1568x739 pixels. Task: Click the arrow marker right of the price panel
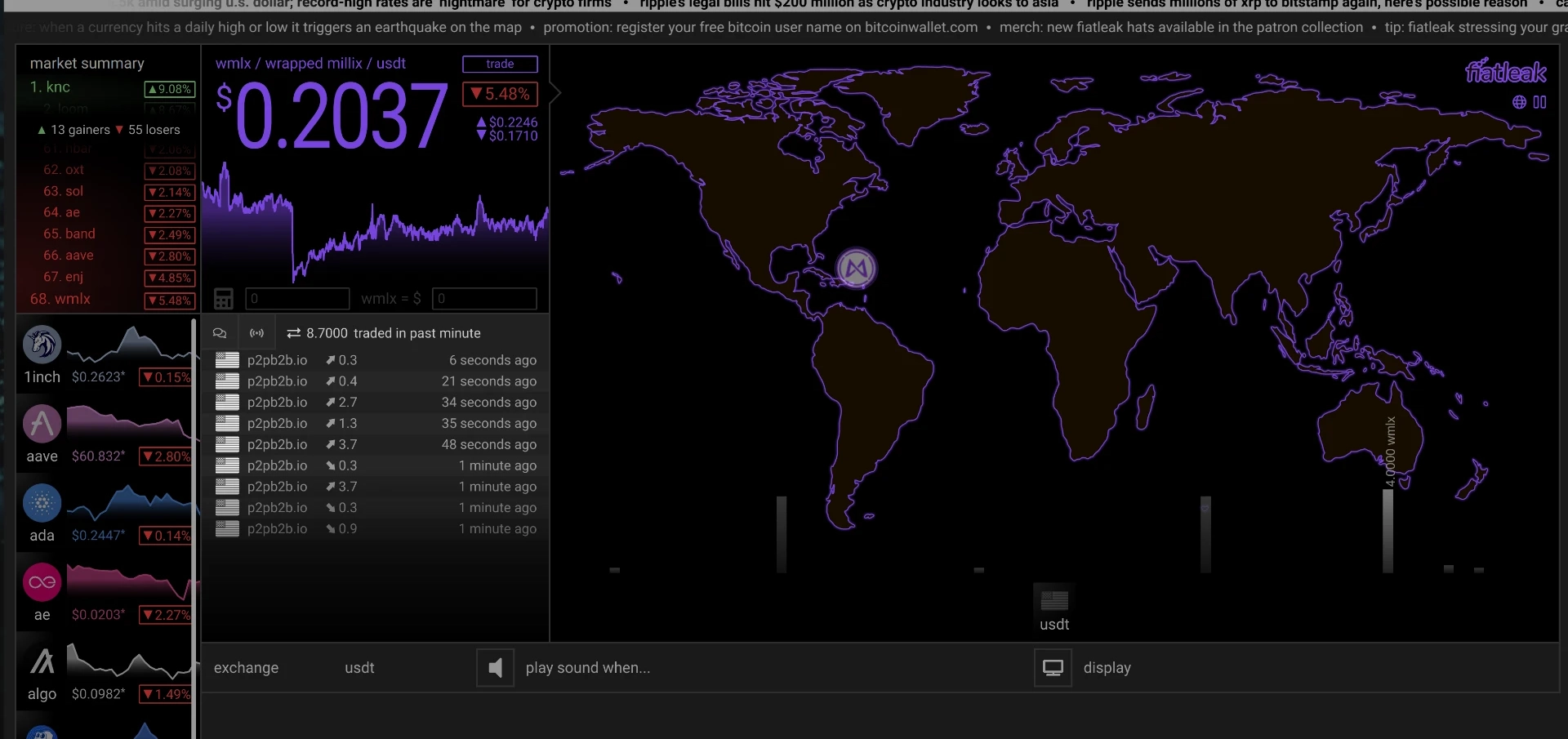(x=555, y=93)
